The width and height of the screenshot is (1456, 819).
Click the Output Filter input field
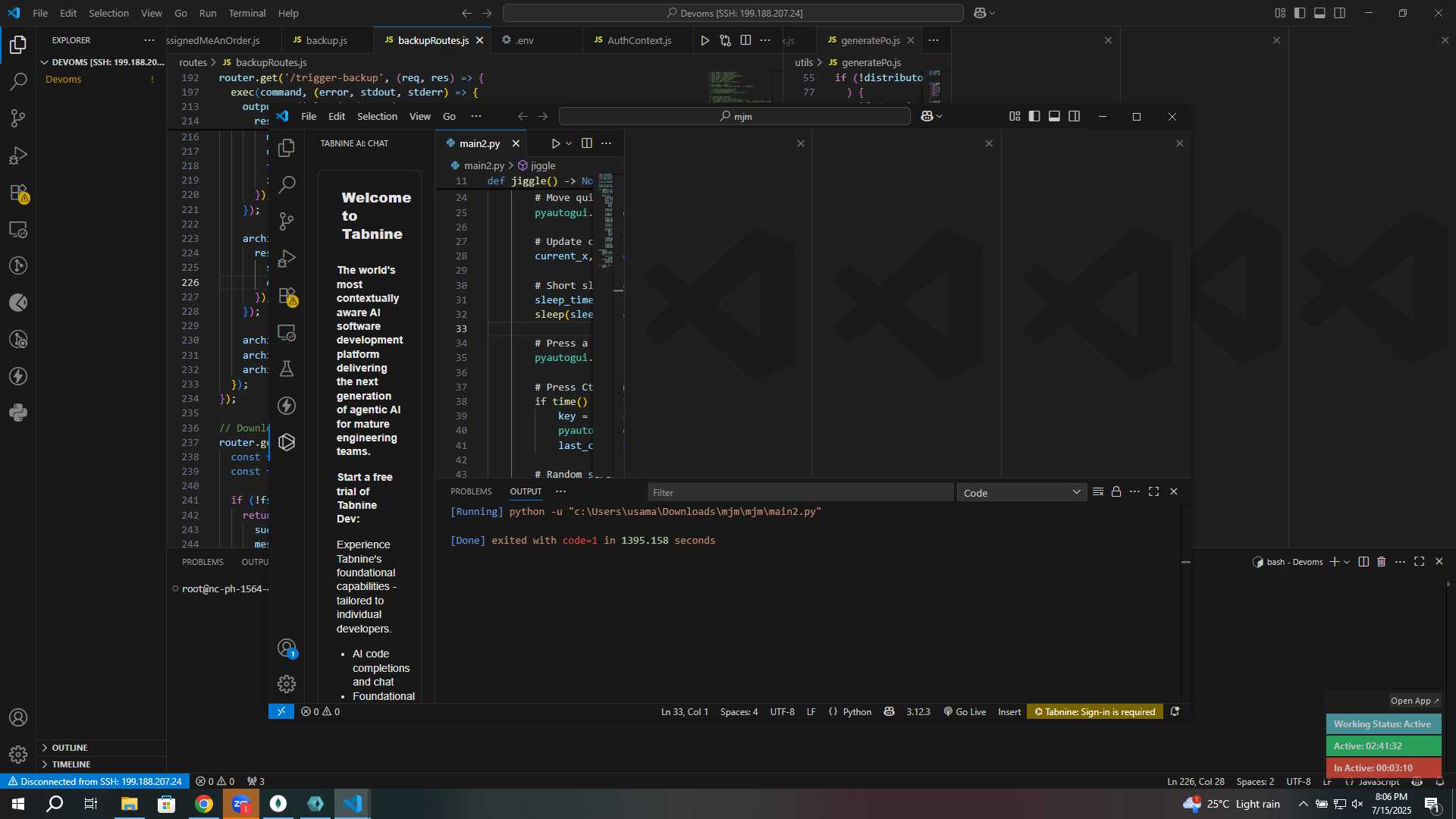pos(800,493)
